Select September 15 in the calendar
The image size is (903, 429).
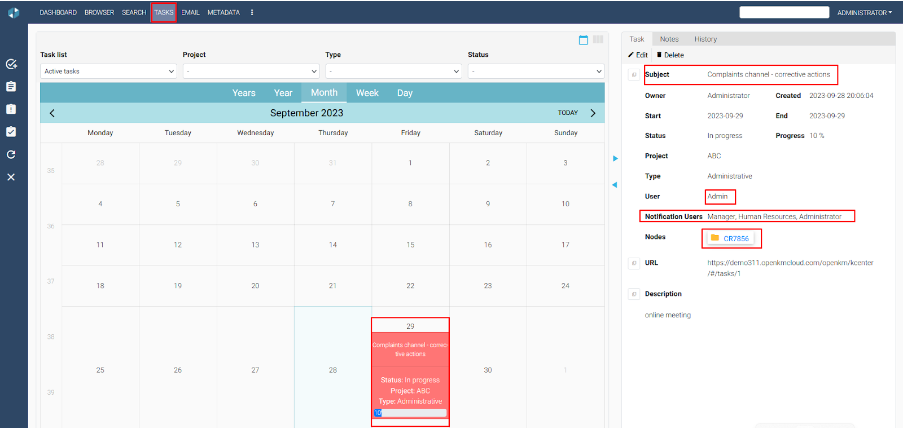coord(410,245)
